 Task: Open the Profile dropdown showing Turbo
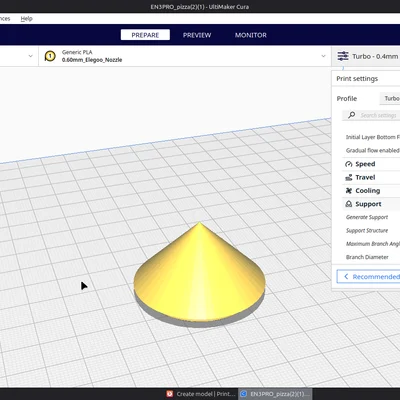click(x=390, y=98)
